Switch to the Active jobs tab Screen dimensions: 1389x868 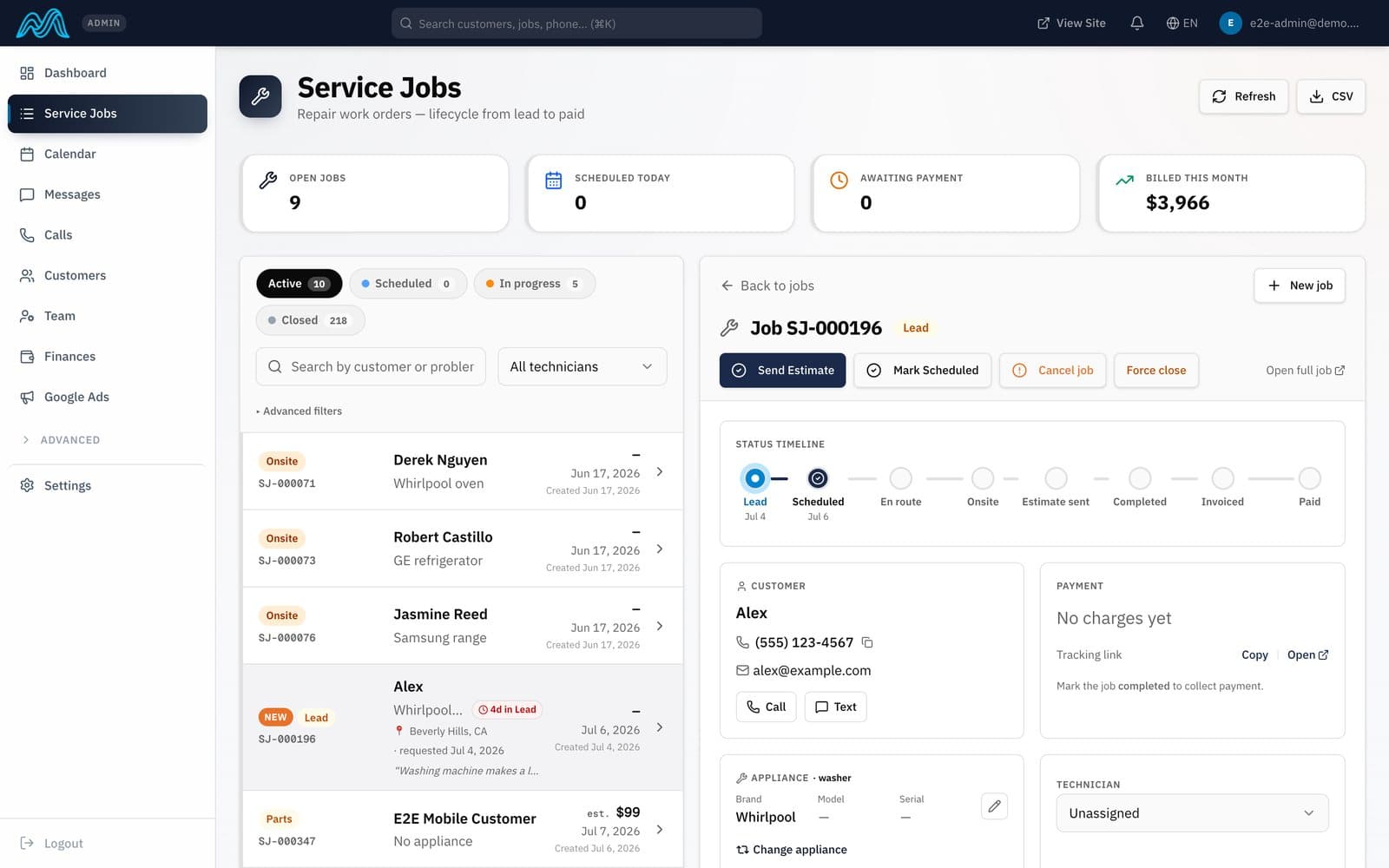(299, 284)
